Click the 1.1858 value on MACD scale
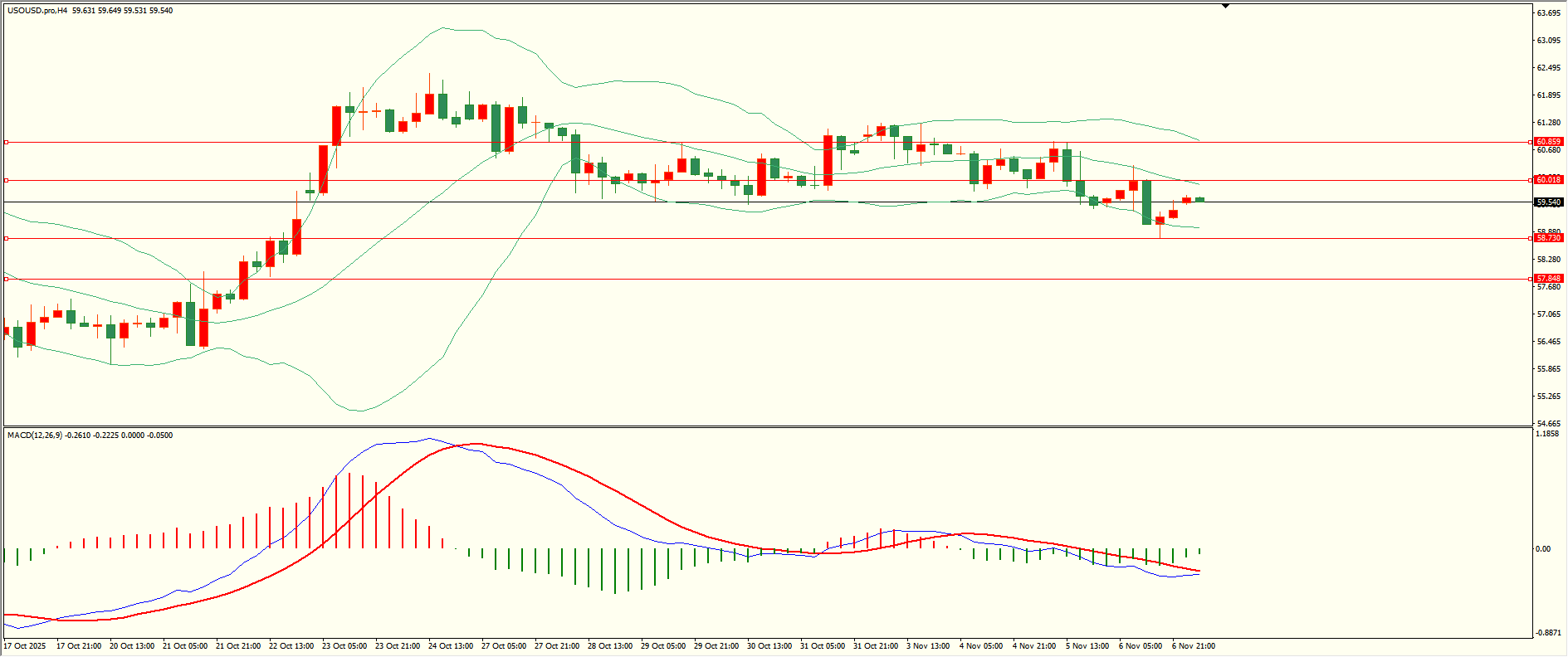1568x657 pixels. click(x=1547, y=434)
